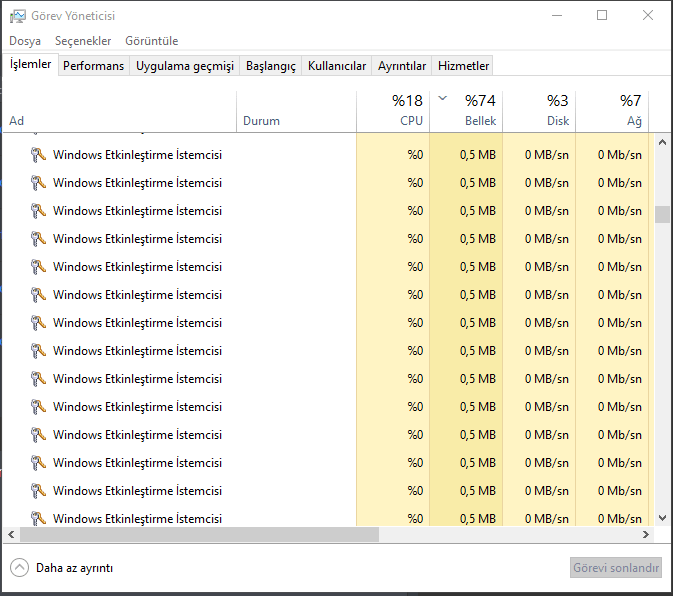Sort by the Bellek column header

coord(466,112)
